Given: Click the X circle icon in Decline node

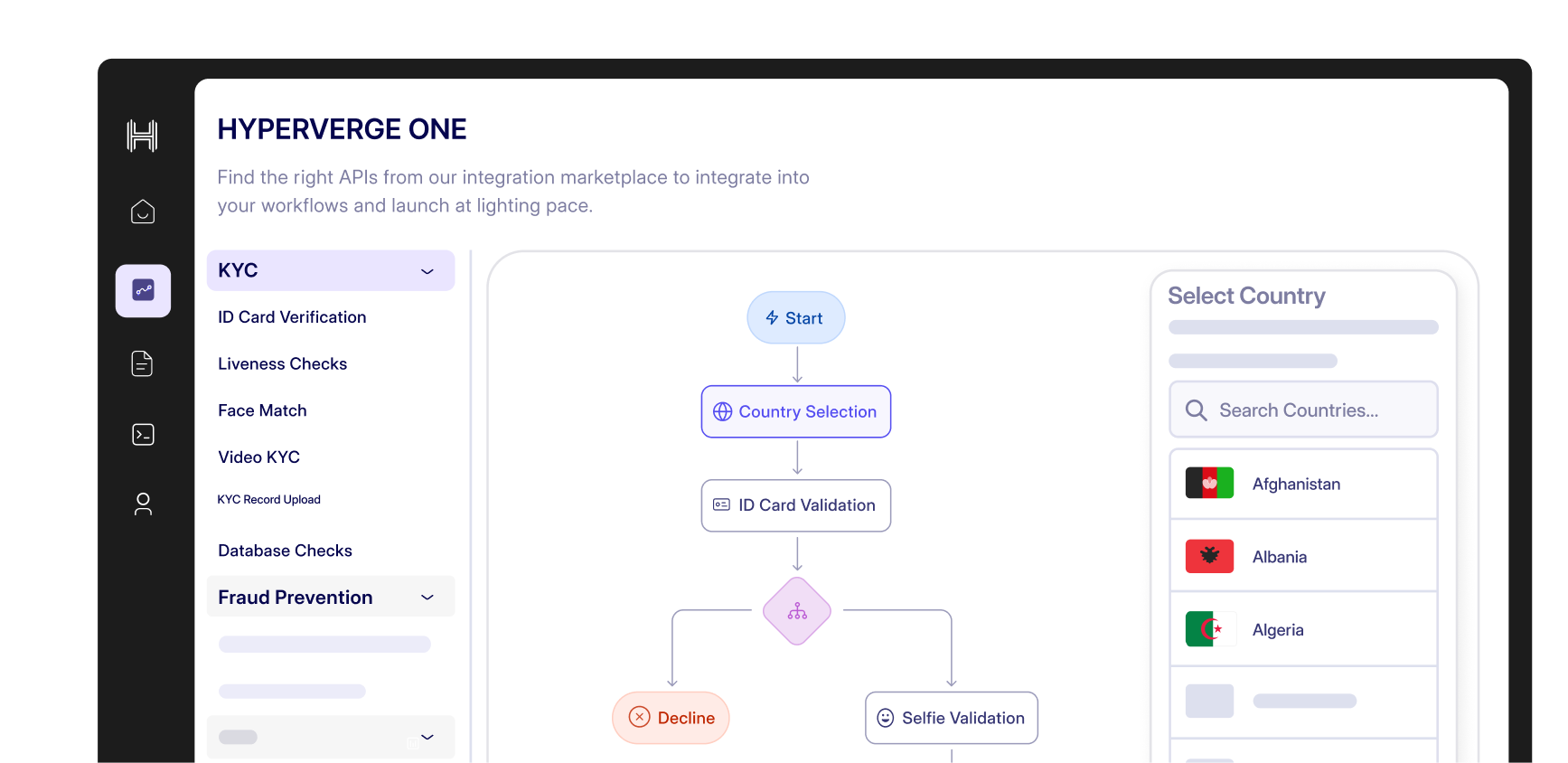Looking at the screenshot, I should (639, 717).
